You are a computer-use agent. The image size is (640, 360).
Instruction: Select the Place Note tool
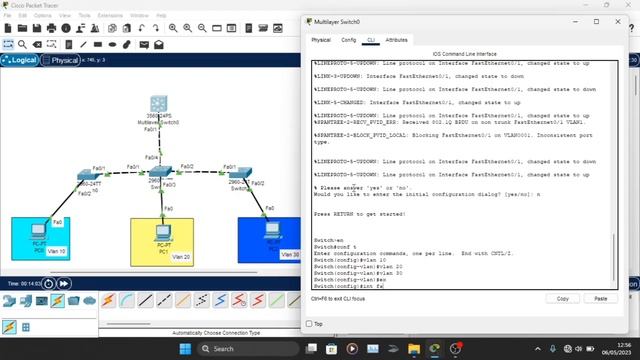coord(69,44)
